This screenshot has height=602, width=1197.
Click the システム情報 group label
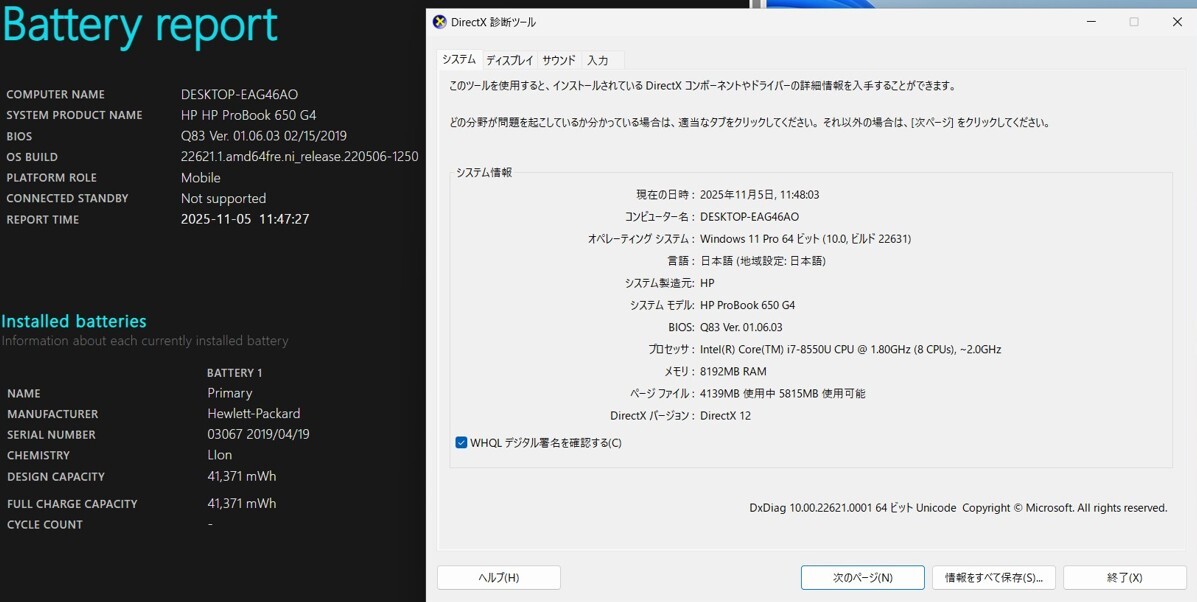(x=484, y=172)
